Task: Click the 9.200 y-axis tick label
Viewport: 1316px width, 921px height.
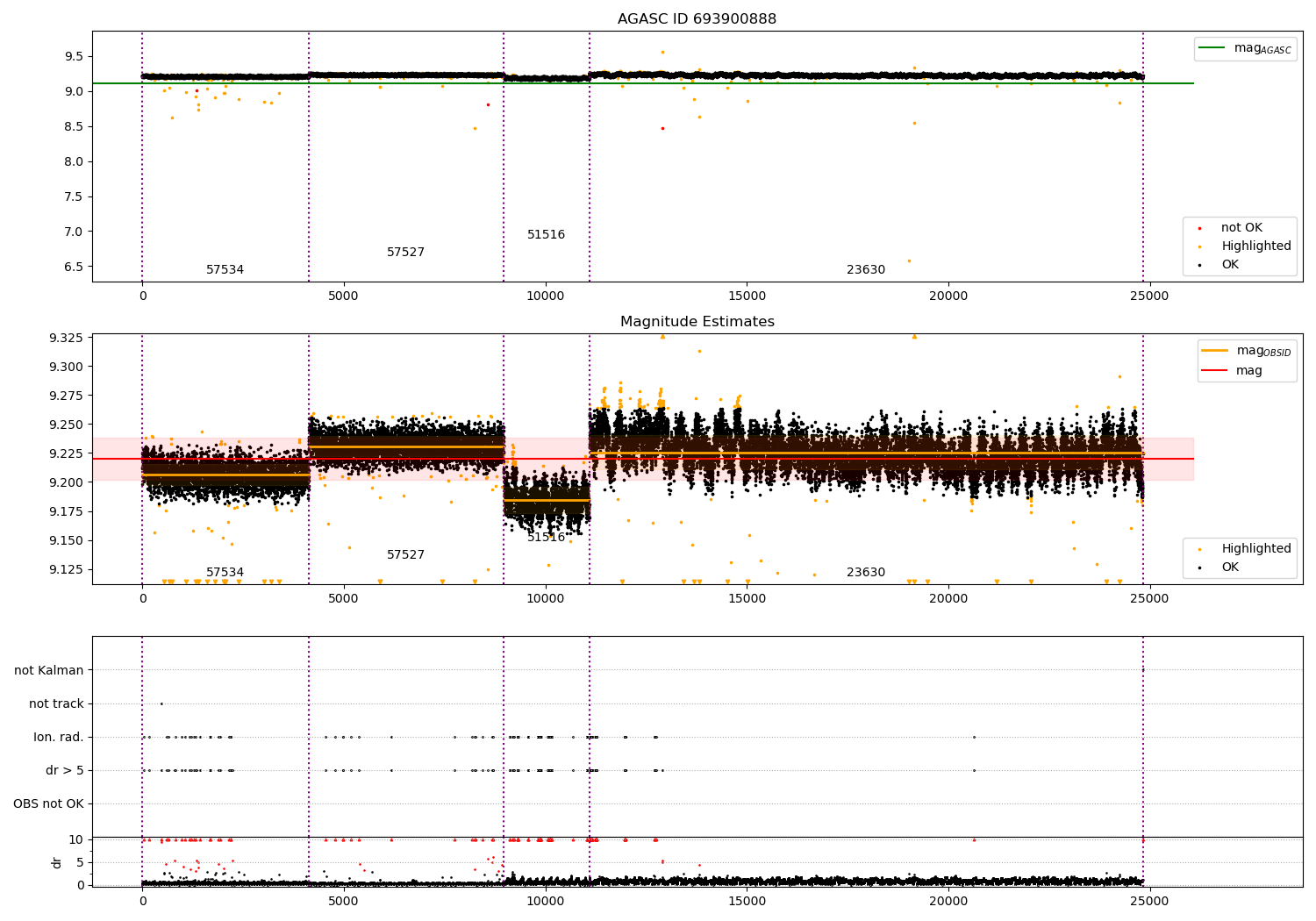Action: [66, 482]
